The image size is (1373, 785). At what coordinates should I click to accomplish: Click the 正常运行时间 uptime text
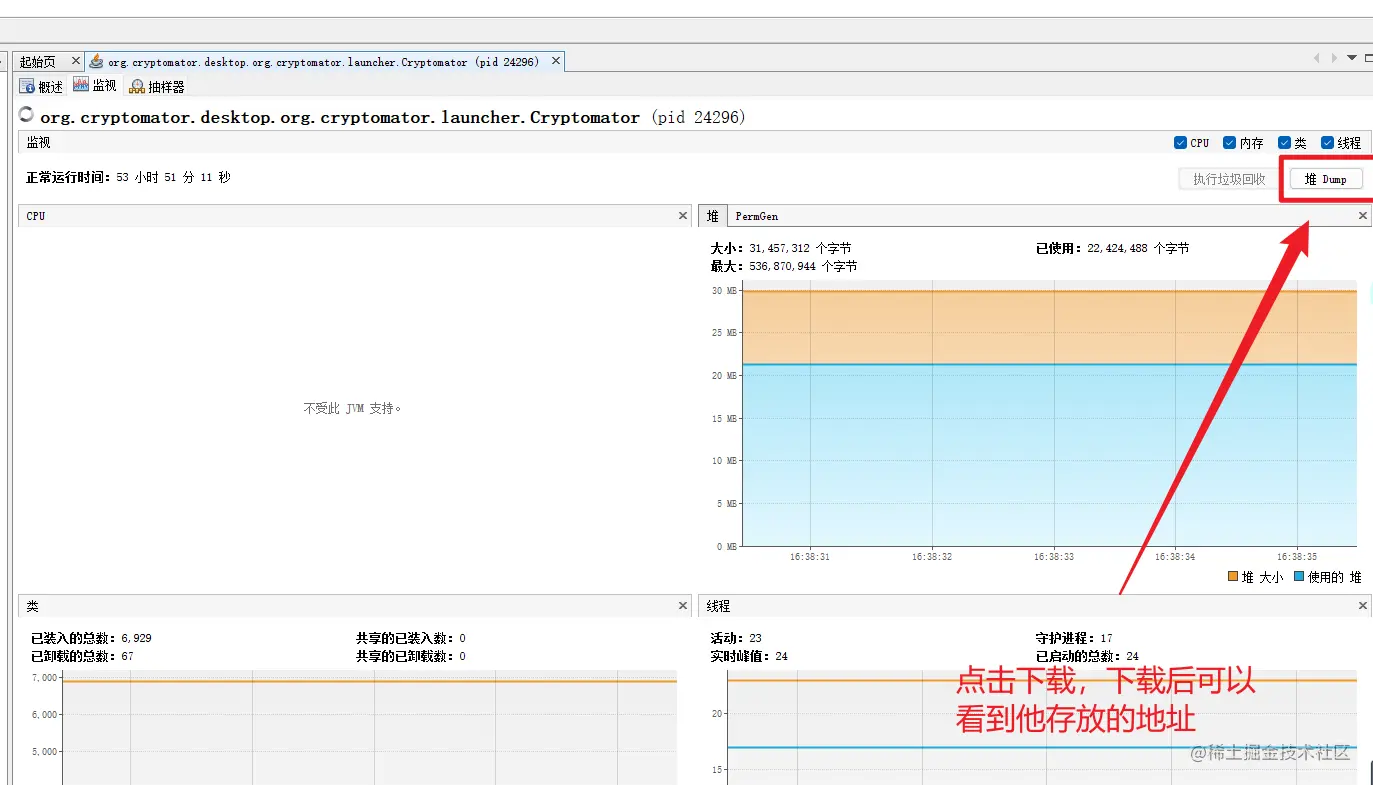tap(128, 177)
